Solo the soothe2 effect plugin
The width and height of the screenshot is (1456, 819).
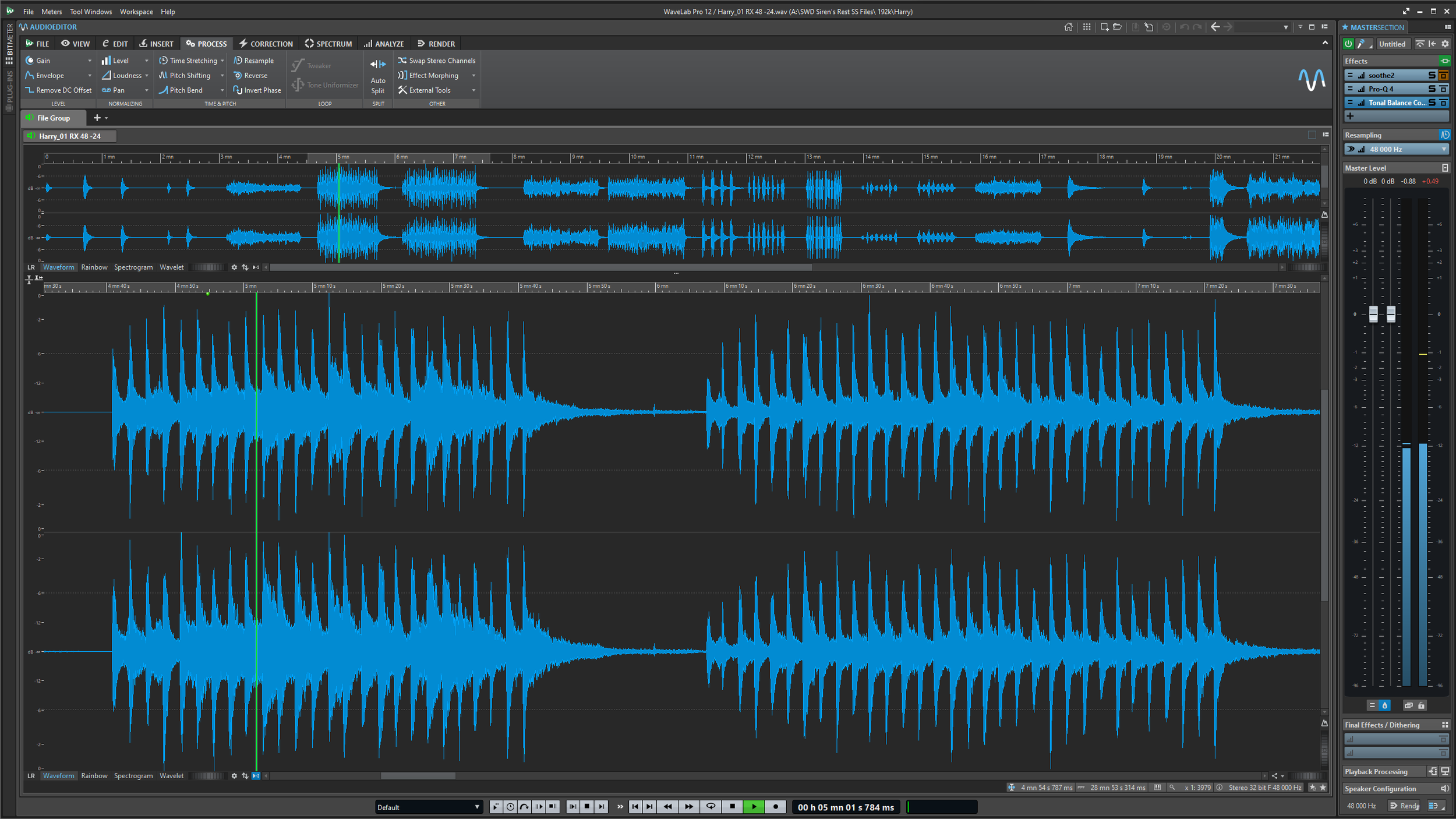click(1432, 75)
